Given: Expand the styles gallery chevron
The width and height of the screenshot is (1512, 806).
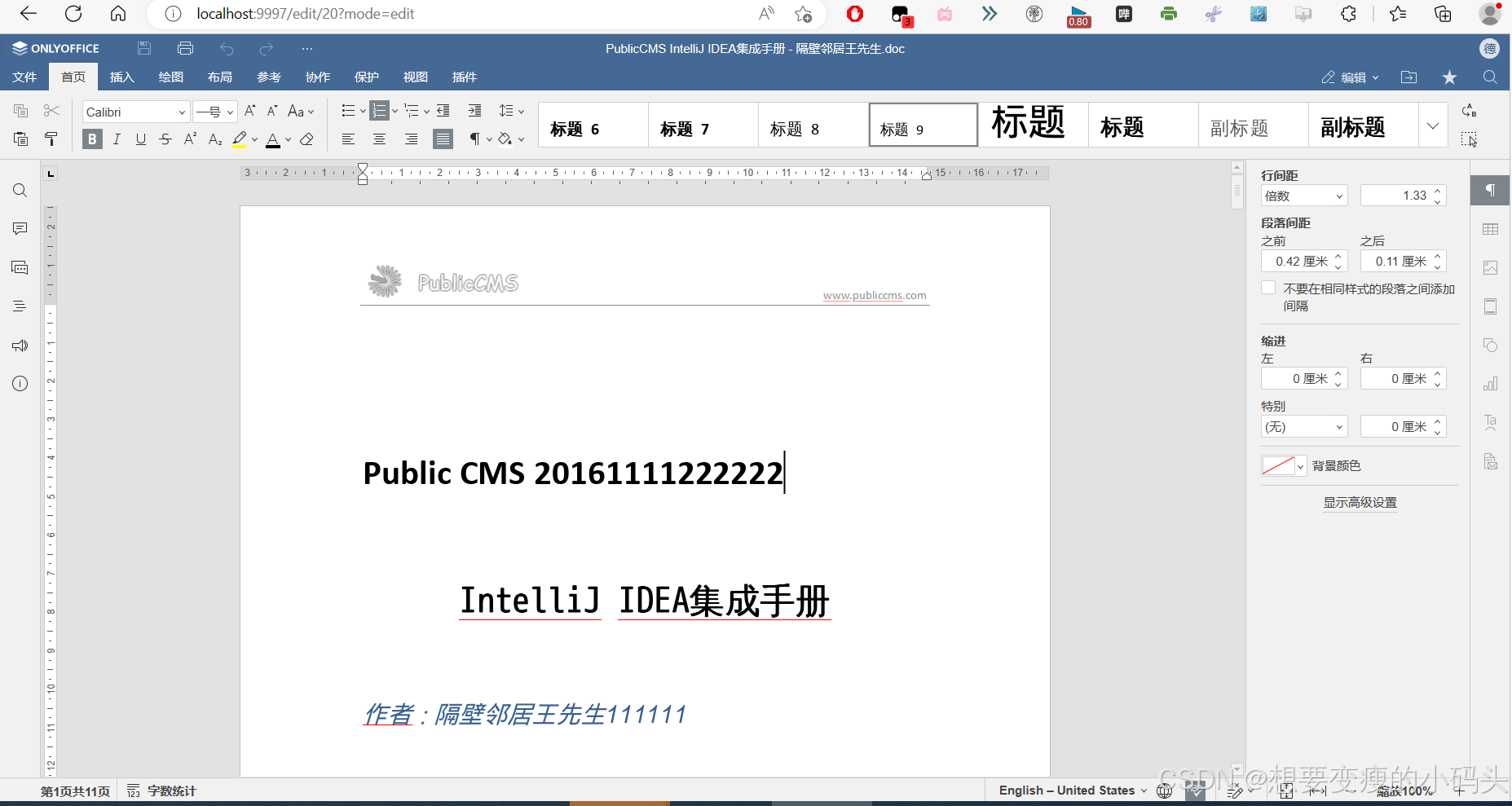Looking at the screenshot, I should pyautogui.click(x=1433, y=126).
